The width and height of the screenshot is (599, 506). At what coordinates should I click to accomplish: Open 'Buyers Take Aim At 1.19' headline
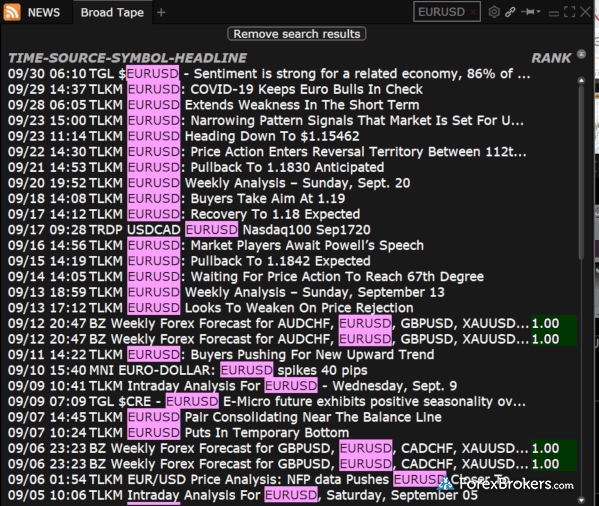click(176, 199)
